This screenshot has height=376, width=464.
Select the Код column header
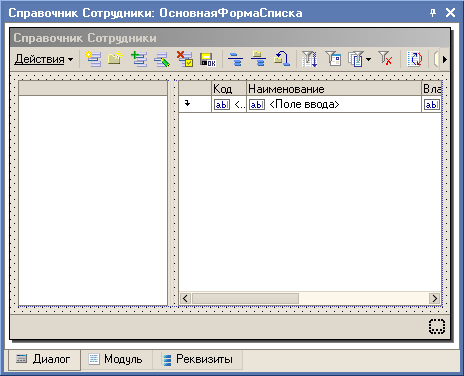pos(229,89)
